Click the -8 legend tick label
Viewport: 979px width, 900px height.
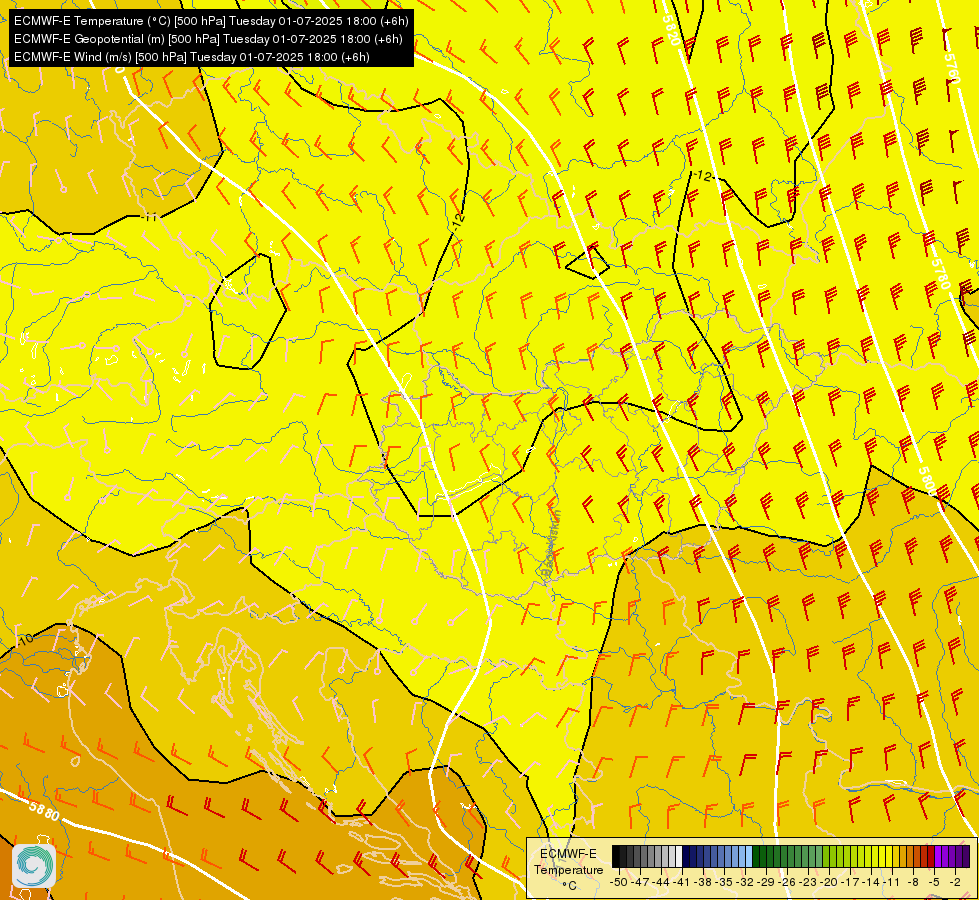click(913, 883)
